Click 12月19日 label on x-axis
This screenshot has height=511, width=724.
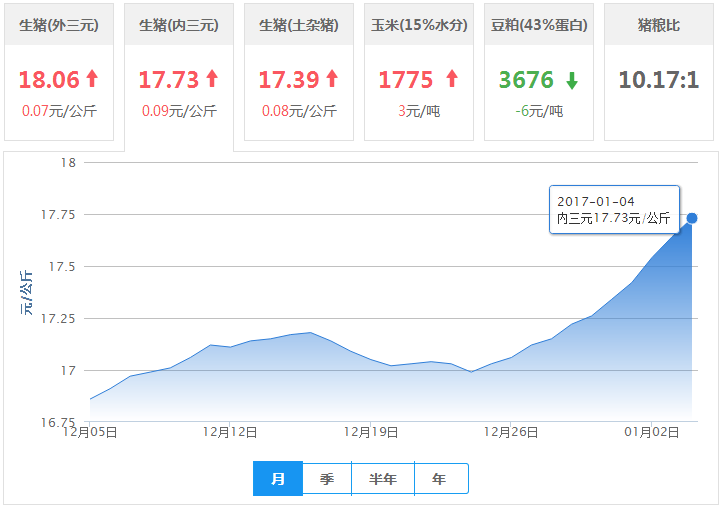[x=371, y=432]
